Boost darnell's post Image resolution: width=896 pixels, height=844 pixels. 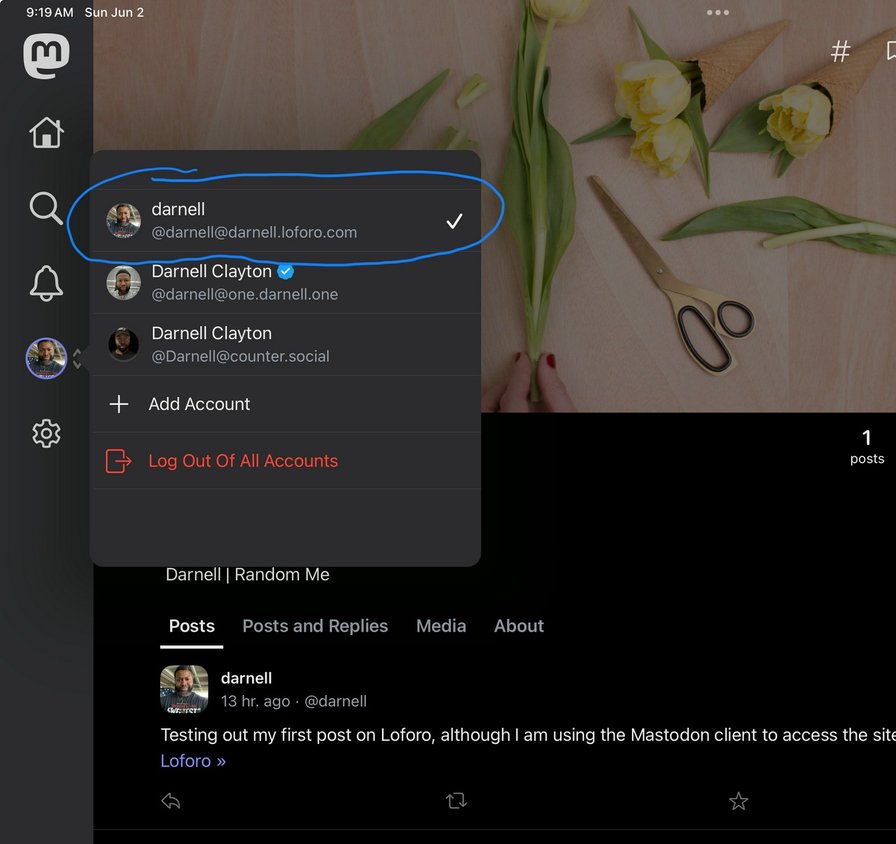point(456,801)
